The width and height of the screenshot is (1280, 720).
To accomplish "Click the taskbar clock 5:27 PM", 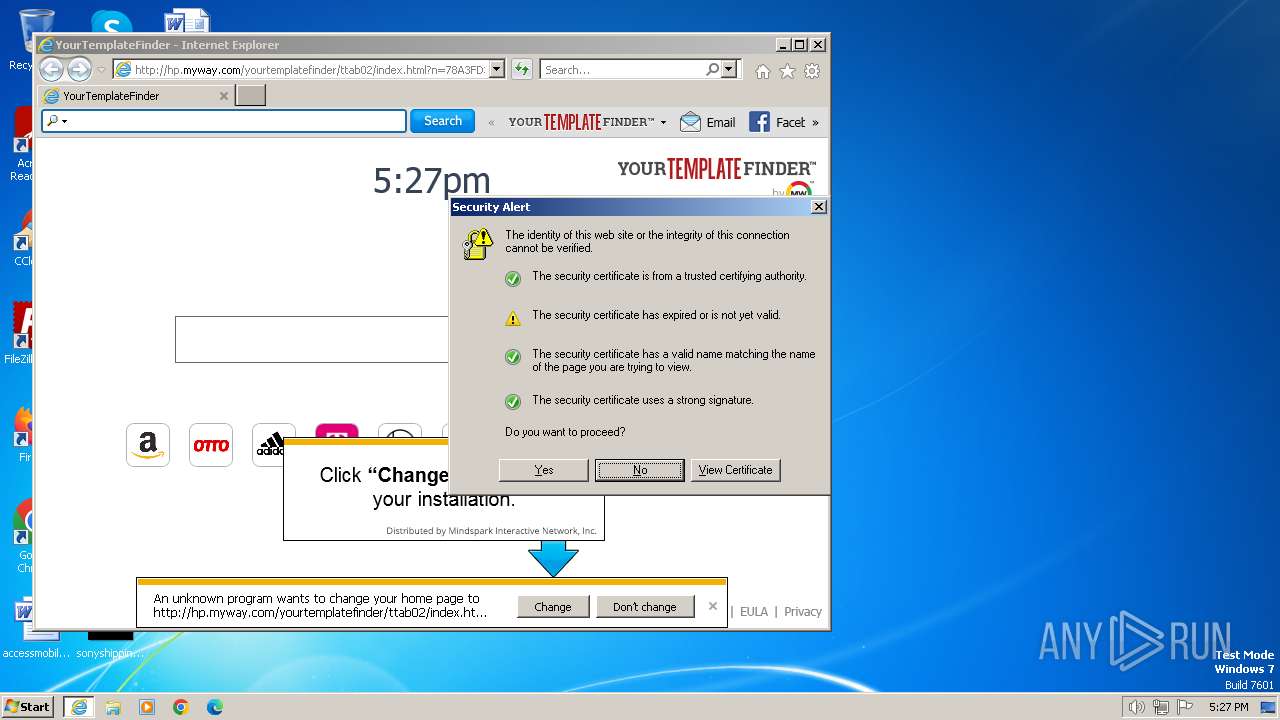I will 1229,707.
